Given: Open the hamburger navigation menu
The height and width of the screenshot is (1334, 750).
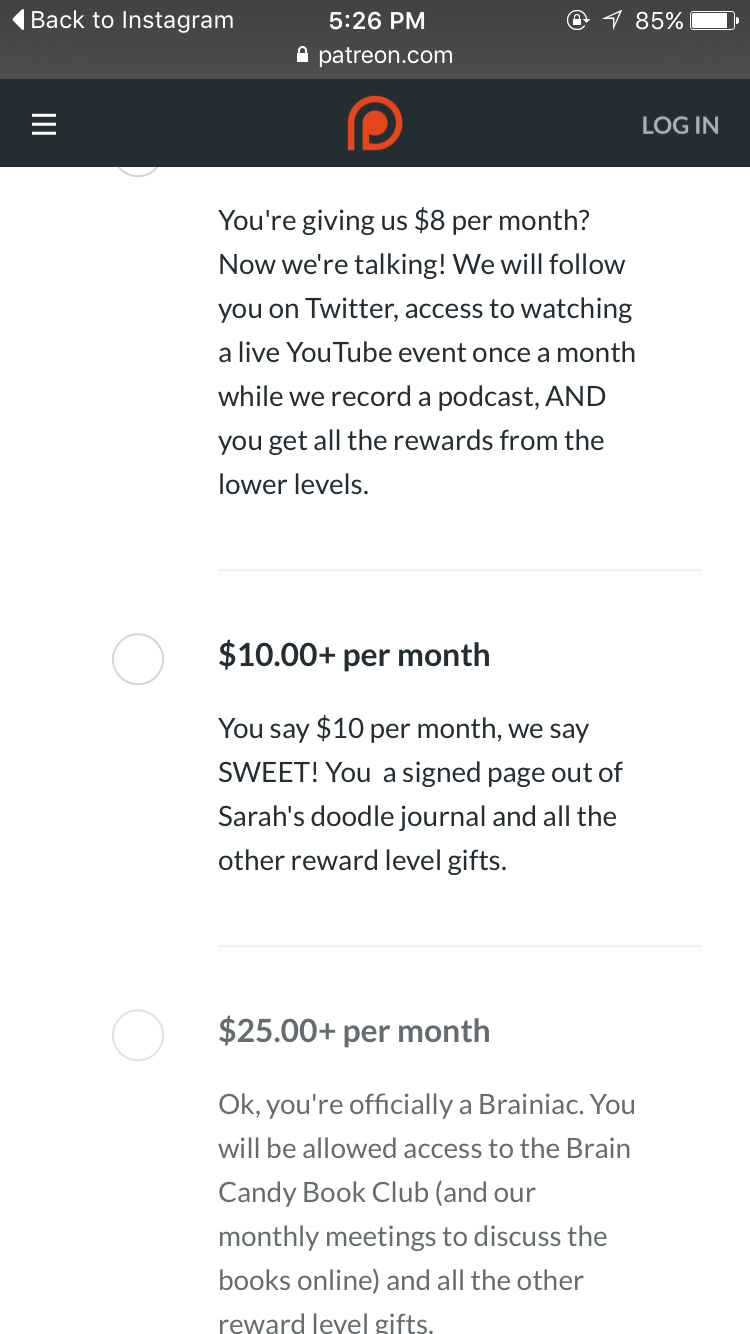Looking at the screenshot, I should tap(43, 124).
